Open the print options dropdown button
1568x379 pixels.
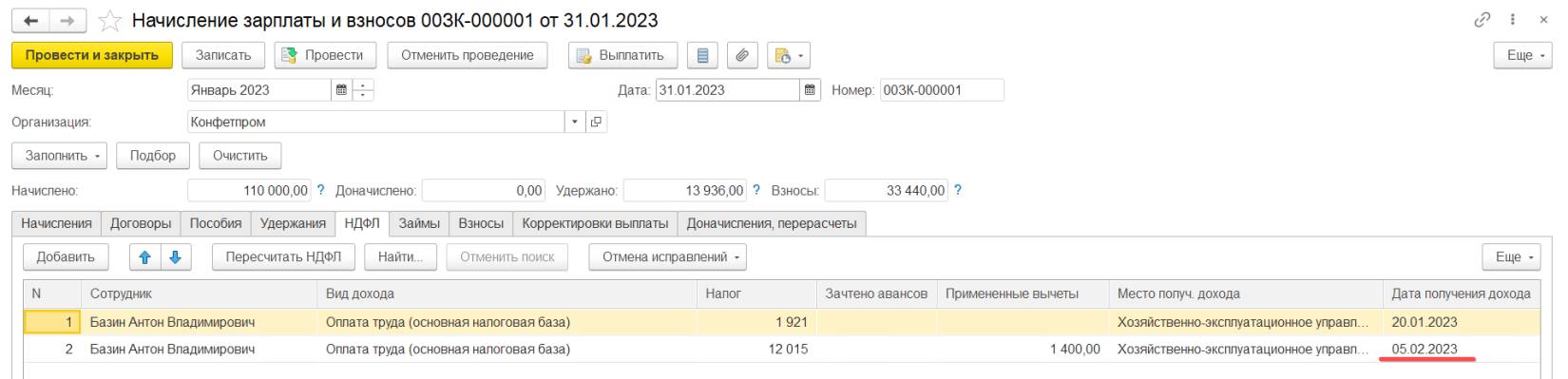pos(789,55)
